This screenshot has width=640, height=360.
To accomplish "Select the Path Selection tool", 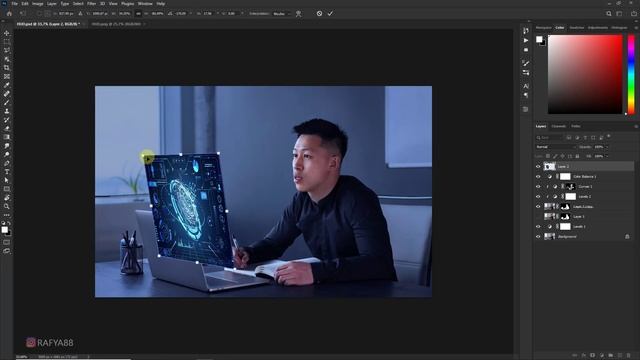I will (x=7, y=180).
